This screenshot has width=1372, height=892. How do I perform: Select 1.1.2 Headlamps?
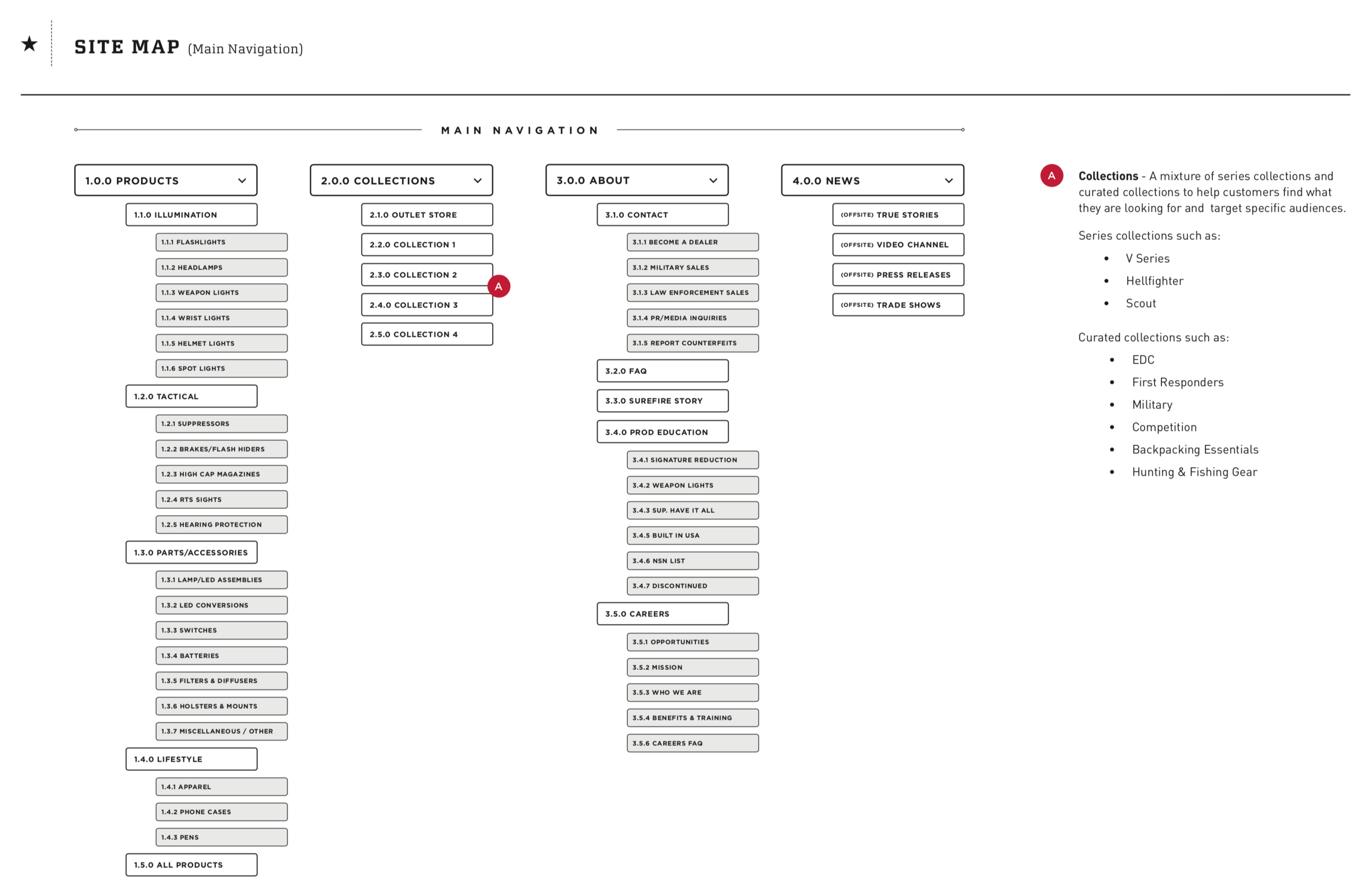221,267
